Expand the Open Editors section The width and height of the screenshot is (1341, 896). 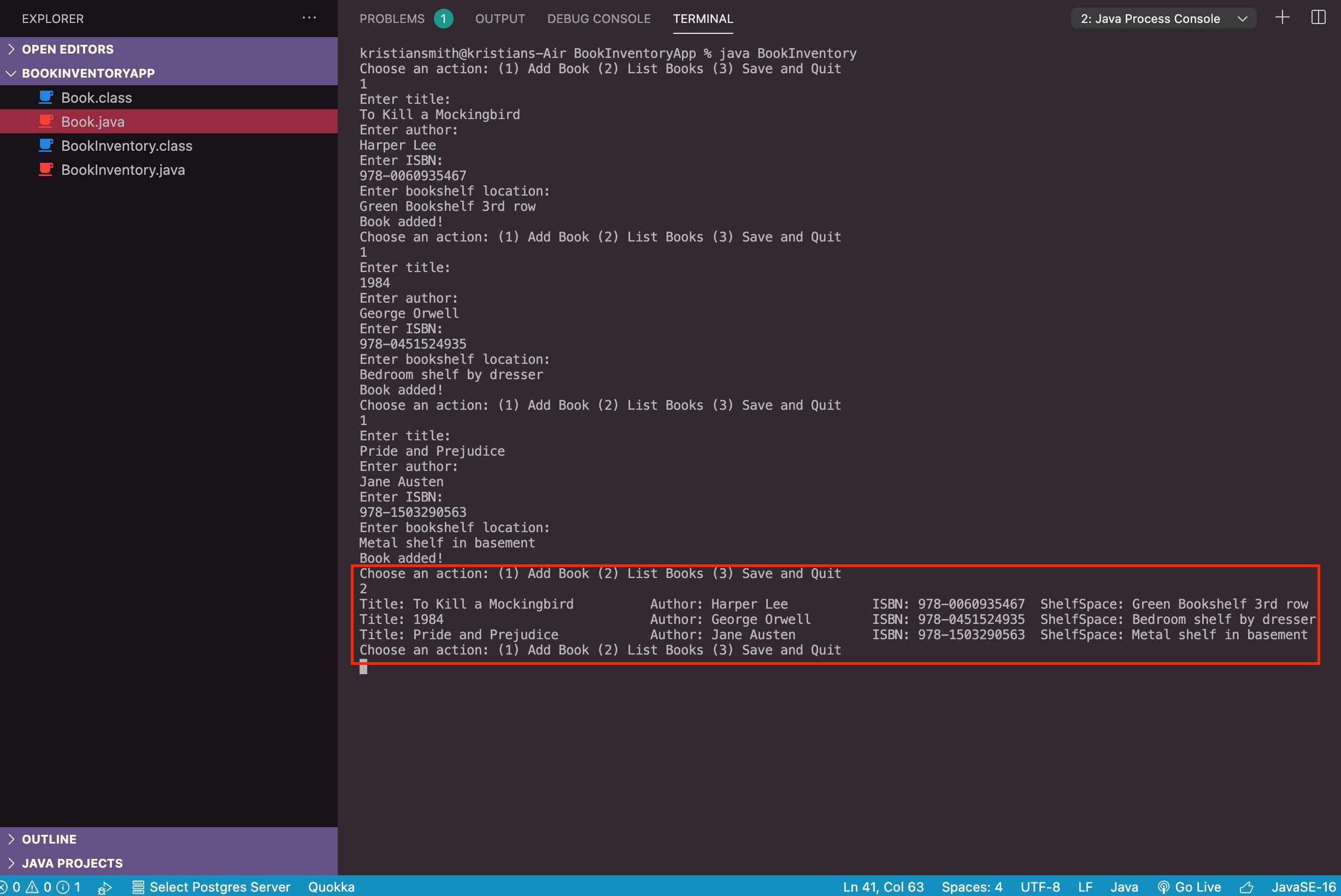[x=168, y=49]
